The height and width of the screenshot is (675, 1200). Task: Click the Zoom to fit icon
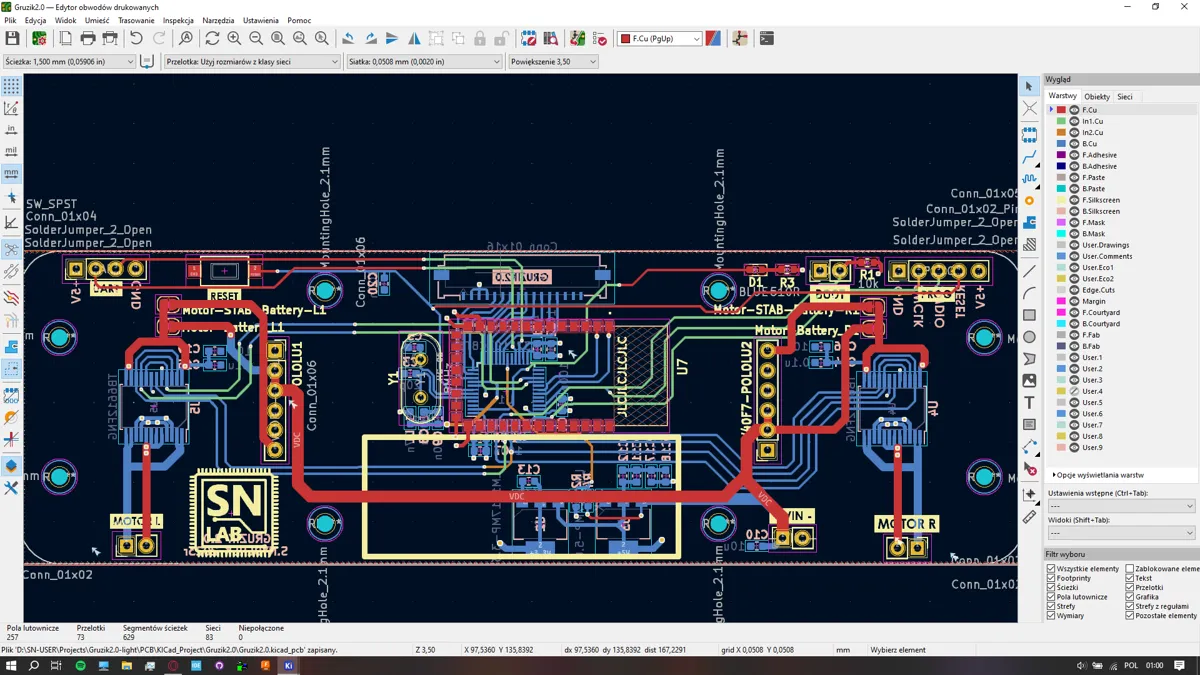coord(278,39)
